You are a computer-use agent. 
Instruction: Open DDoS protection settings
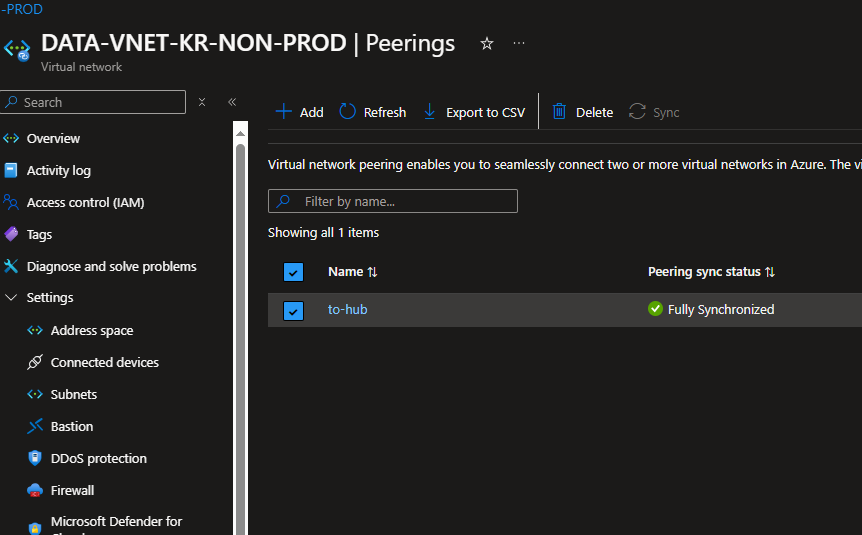point(99,458)
